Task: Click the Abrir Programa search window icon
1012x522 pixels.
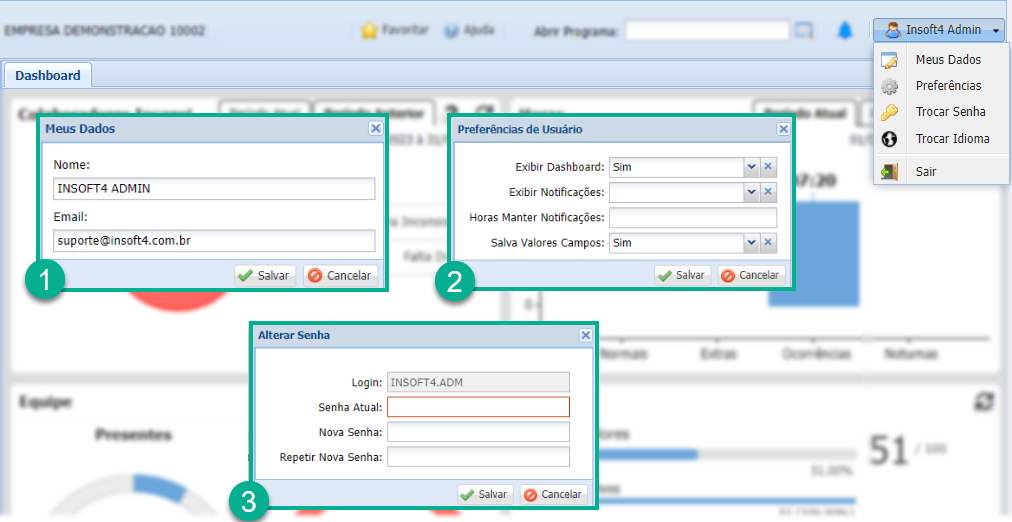Action: click(x=804, y=31)
